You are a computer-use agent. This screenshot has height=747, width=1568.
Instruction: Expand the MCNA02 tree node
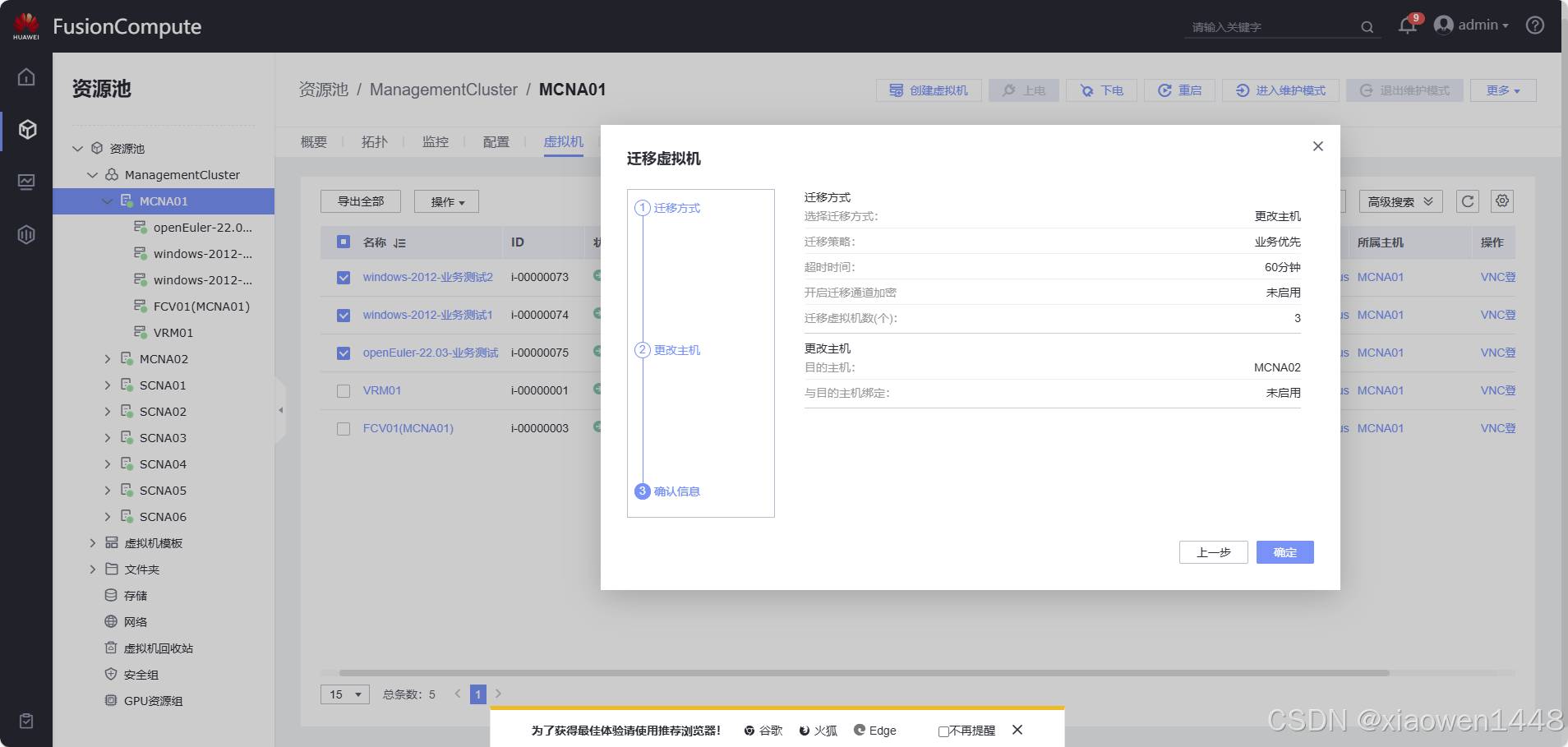107,359
